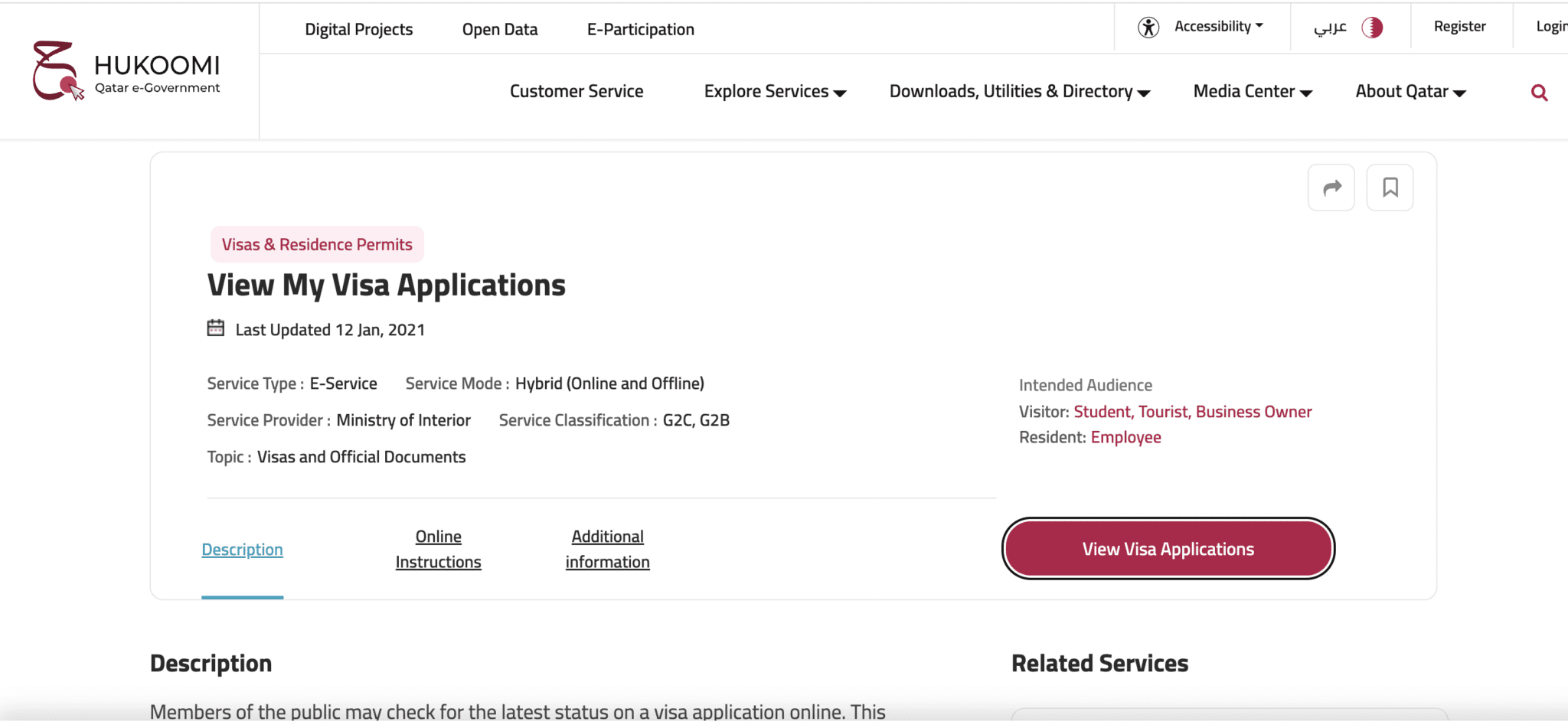Click the Employee resident link
The width and height of the screenshot is (1568, 728).
tap(1125, 436)
